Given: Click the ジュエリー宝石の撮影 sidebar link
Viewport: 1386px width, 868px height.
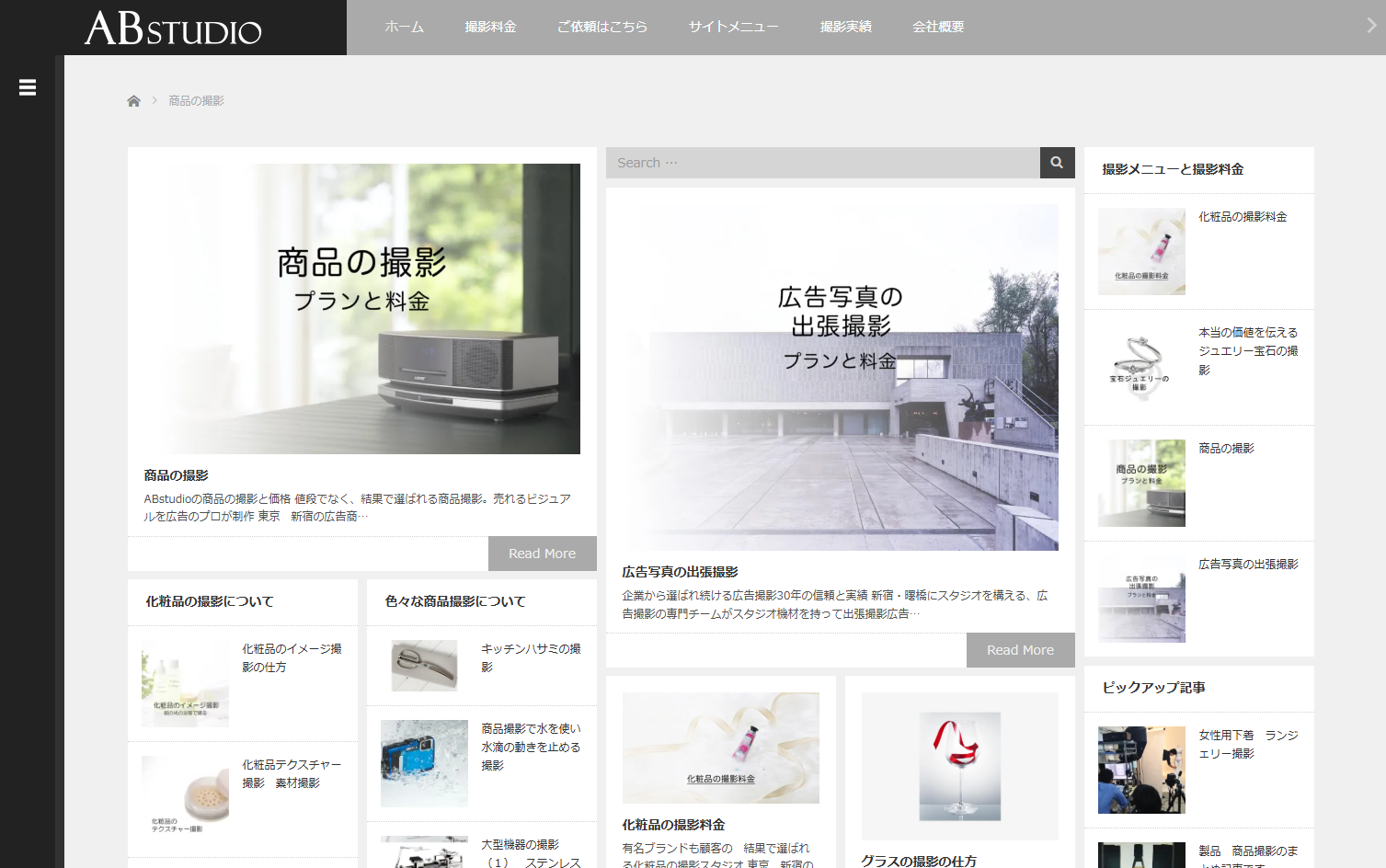Looking at the screenshot, I should [1247, 350].
